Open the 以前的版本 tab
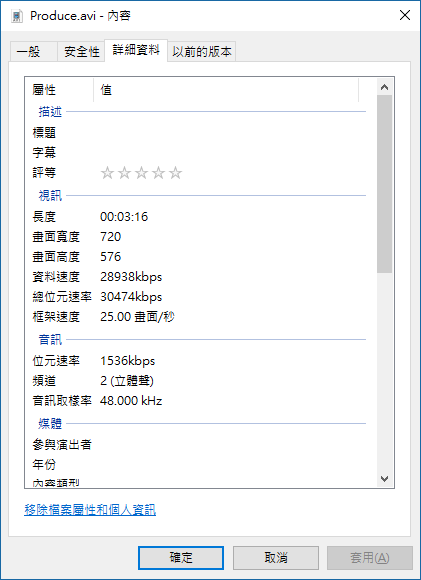This screenshot has height=580, width=421. pos(202,51)
